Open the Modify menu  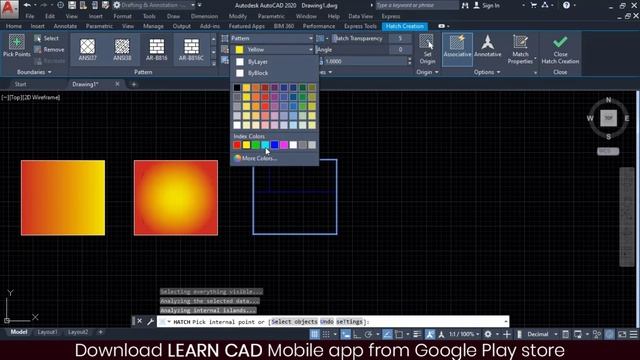coord(238,16)
